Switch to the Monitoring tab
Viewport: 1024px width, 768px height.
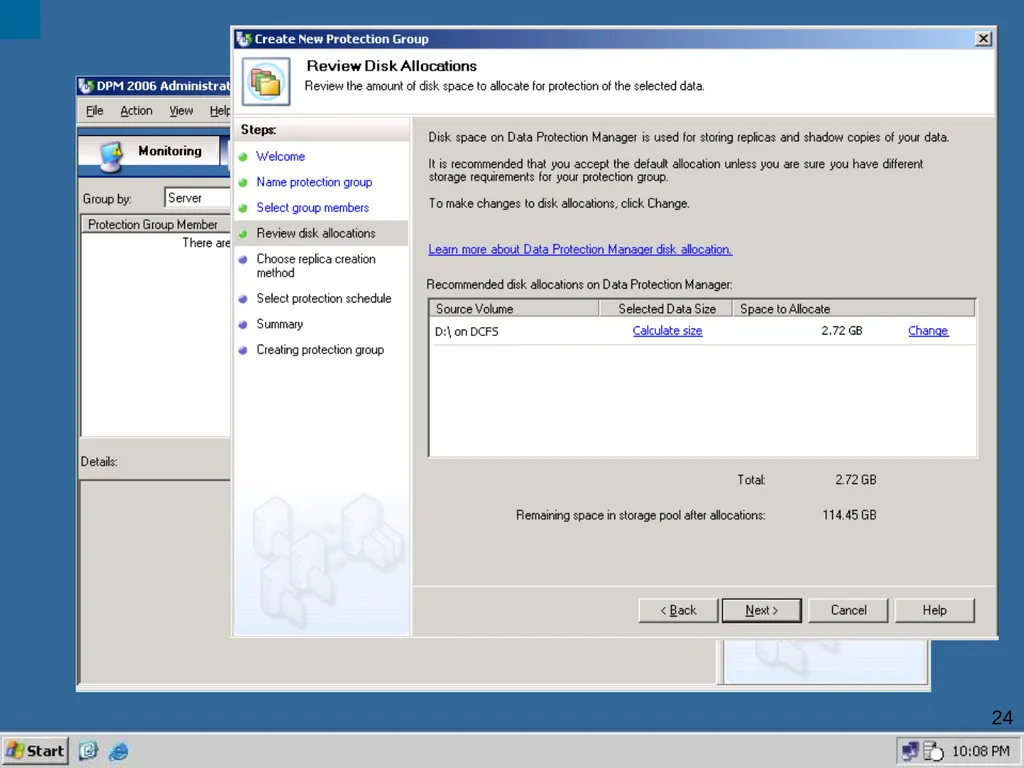click(x=150, y=154)
